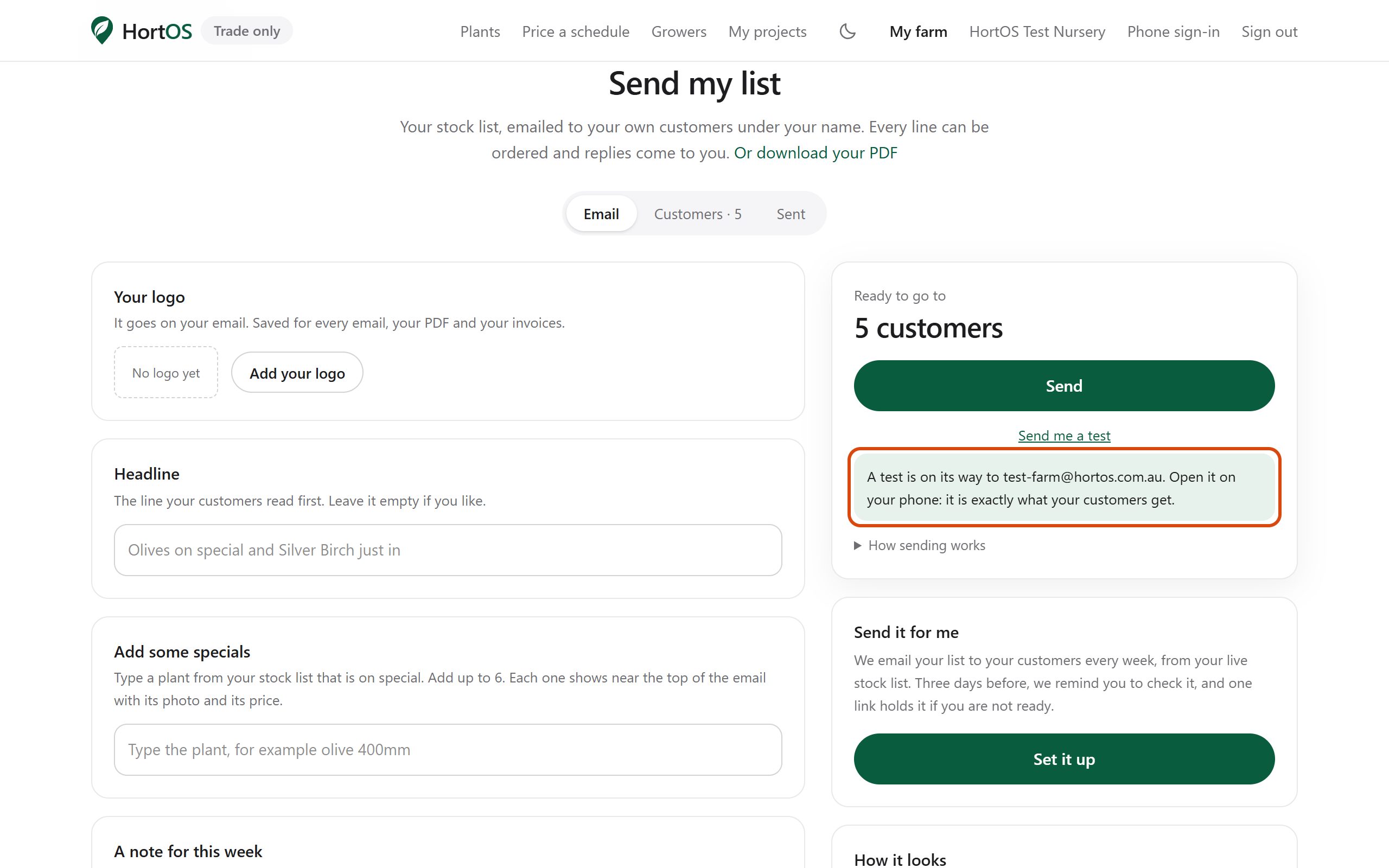Click the A note for this week heading
The width and height of the screenshot is (1389, 868).
[188, 851]
